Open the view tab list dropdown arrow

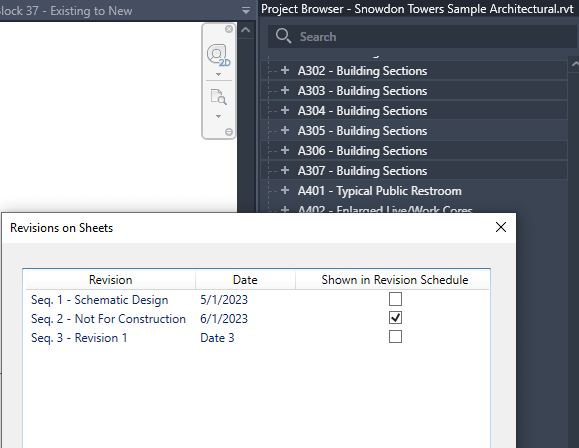click(x=246, y=11)
